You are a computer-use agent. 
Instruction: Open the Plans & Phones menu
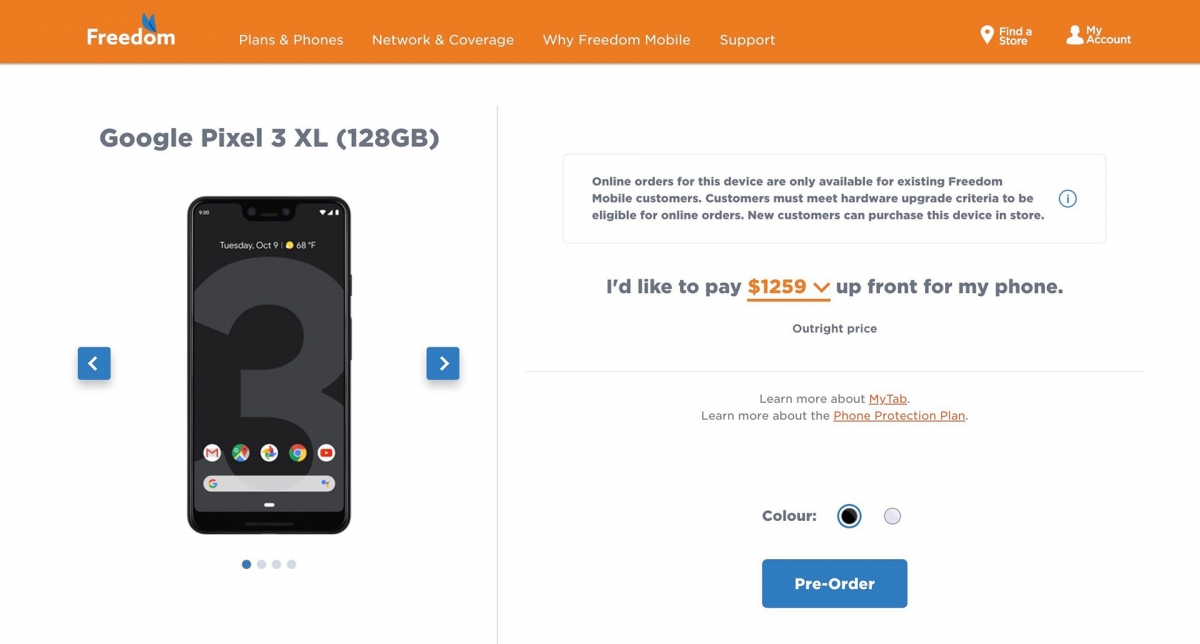coord(290,40)
